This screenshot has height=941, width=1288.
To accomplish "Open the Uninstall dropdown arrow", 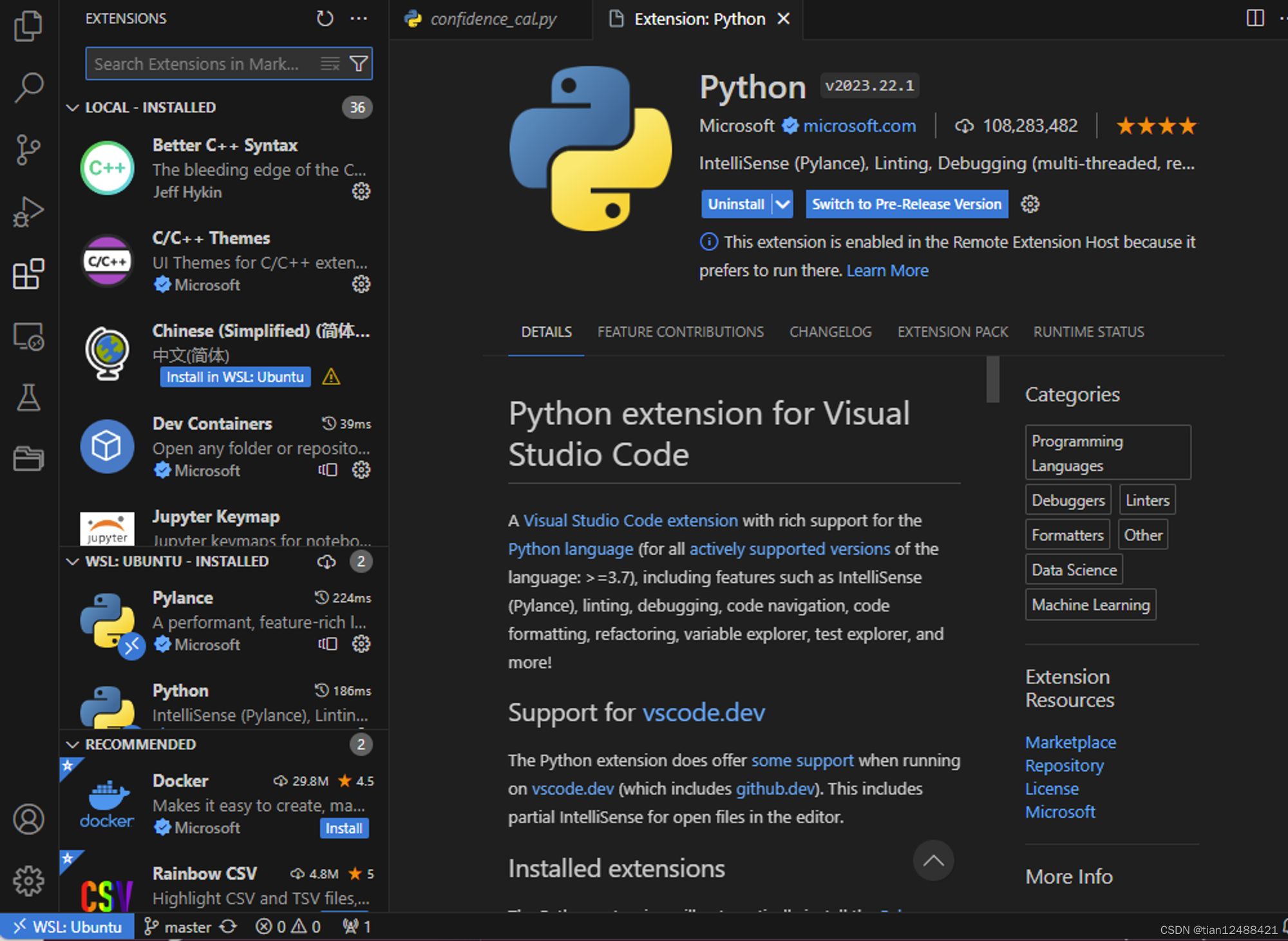I will (782, 204).
